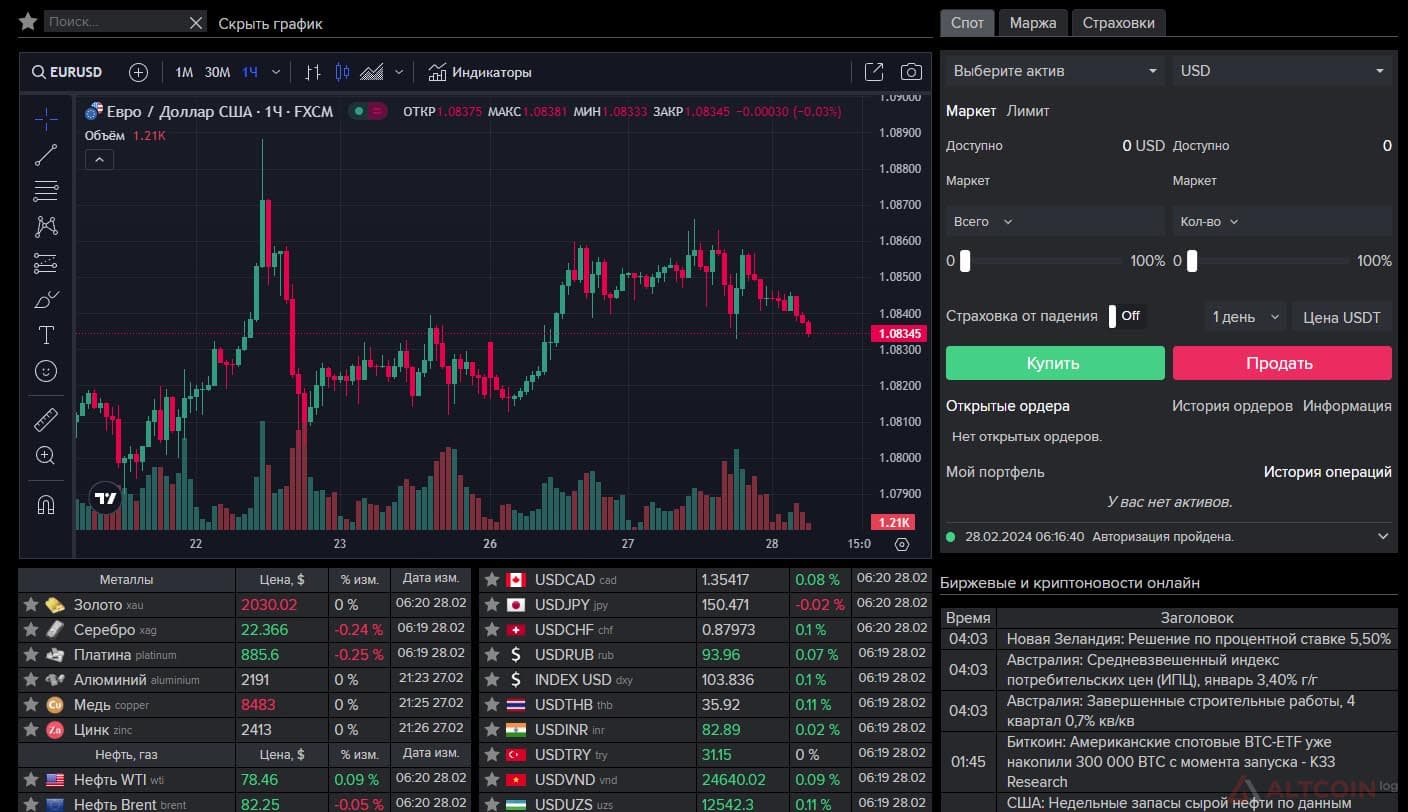Open the Индикаторы indicators menu
The width and height of the screenshot is (1408, 812).
click(480, 72)
